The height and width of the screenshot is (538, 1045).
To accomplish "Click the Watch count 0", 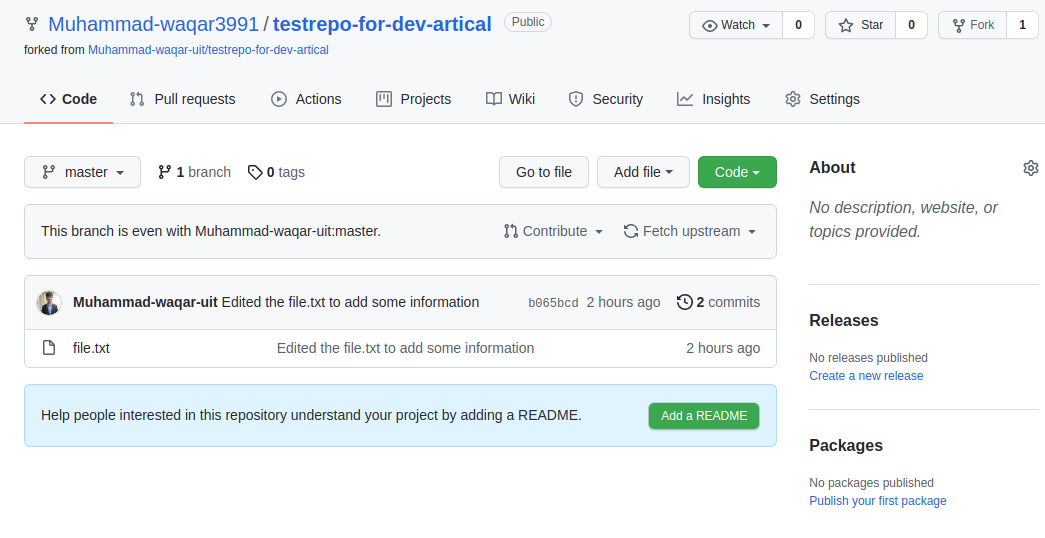I will [798, 25].
